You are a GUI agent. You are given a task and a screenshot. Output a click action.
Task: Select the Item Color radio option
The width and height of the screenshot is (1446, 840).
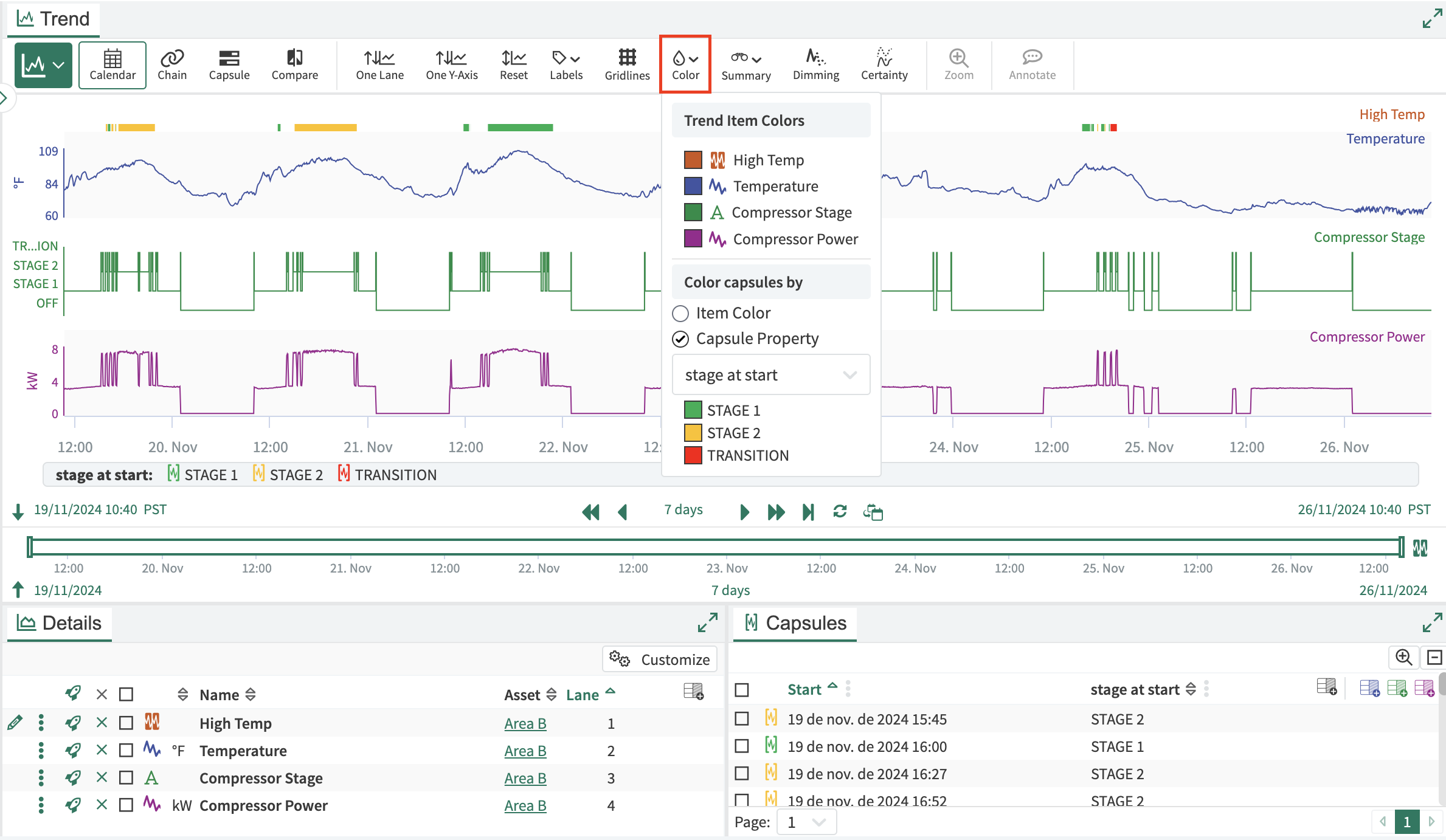coord(680,313)
